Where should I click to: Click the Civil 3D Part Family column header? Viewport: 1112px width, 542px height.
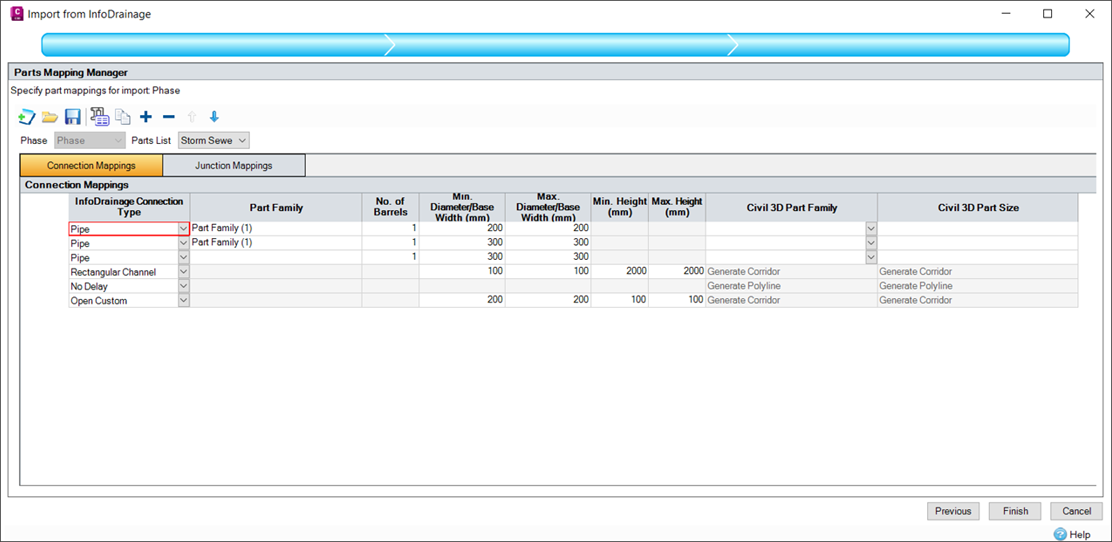pyautogui.click(x=791, y=207)
